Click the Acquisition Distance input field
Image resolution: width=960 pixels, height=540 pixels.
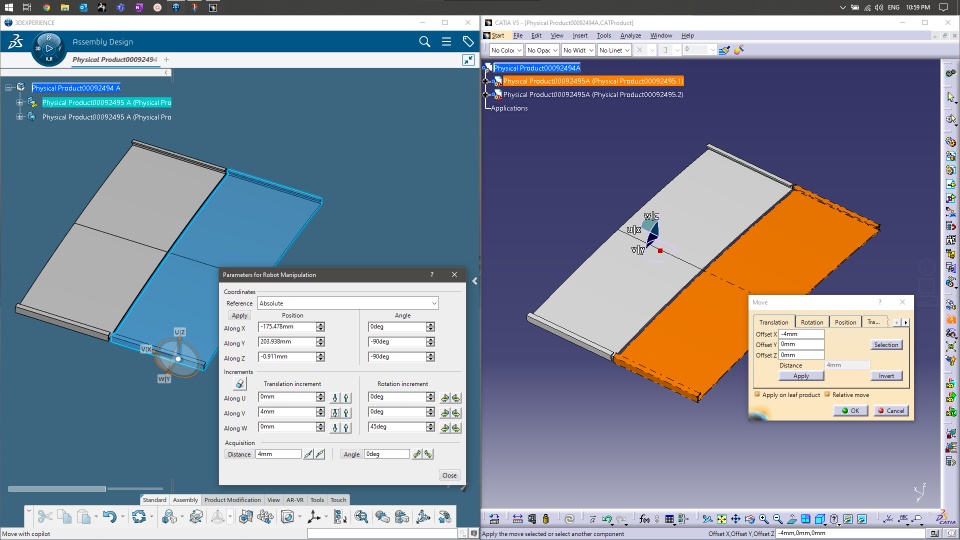point(279,454)
